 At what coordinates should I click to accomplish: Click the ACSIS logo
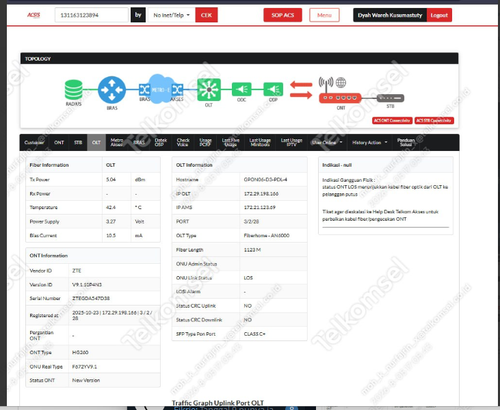tap(34, 15)
